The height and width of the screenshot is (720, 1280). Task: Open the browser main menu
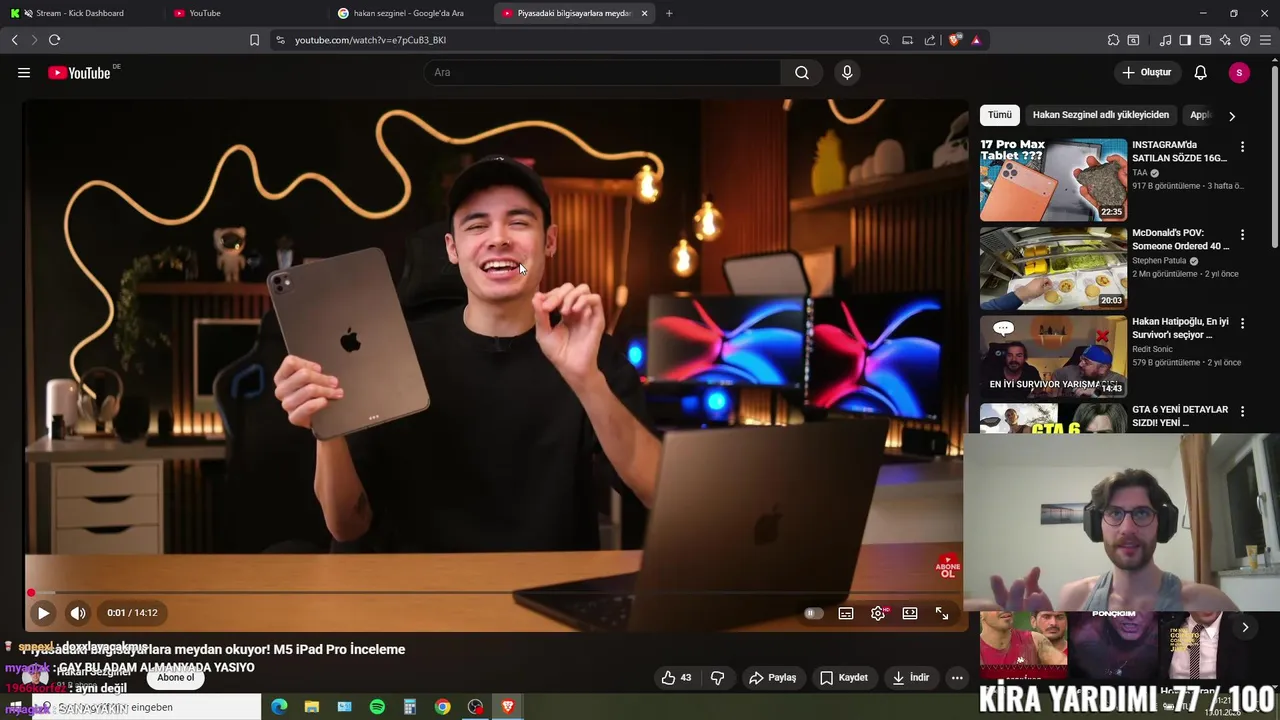[1265, 40]
